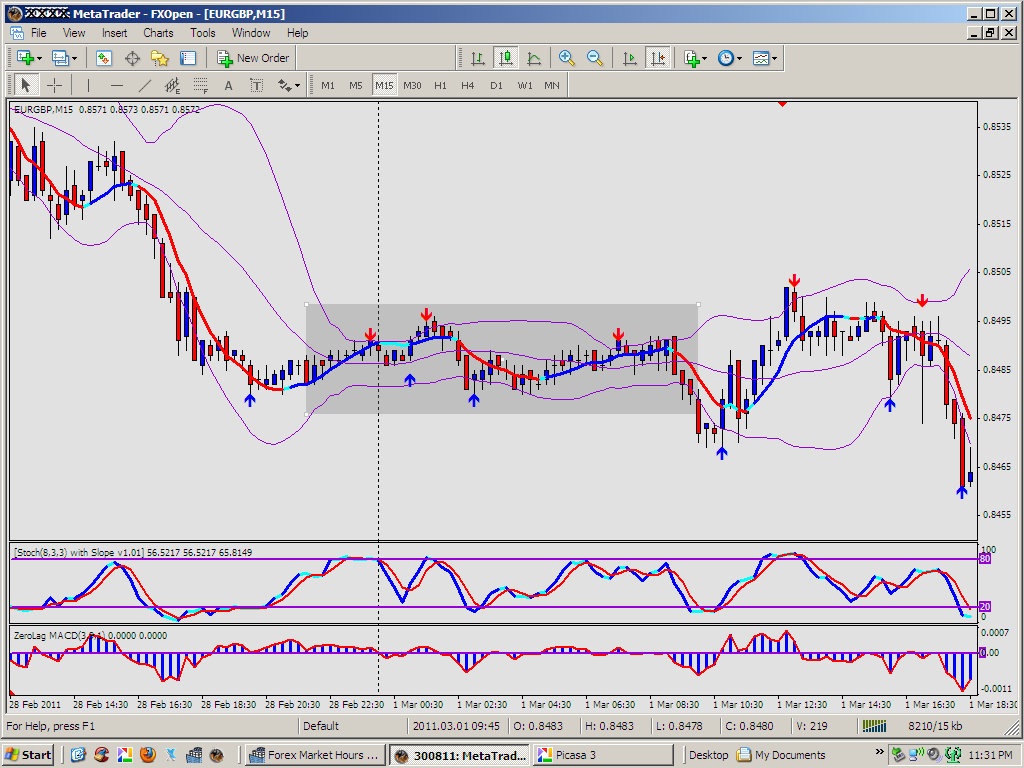Screen dimensions: 1024x768
Task: Select the text tool A
Action: pyautogui.click(x=229, y=86)
